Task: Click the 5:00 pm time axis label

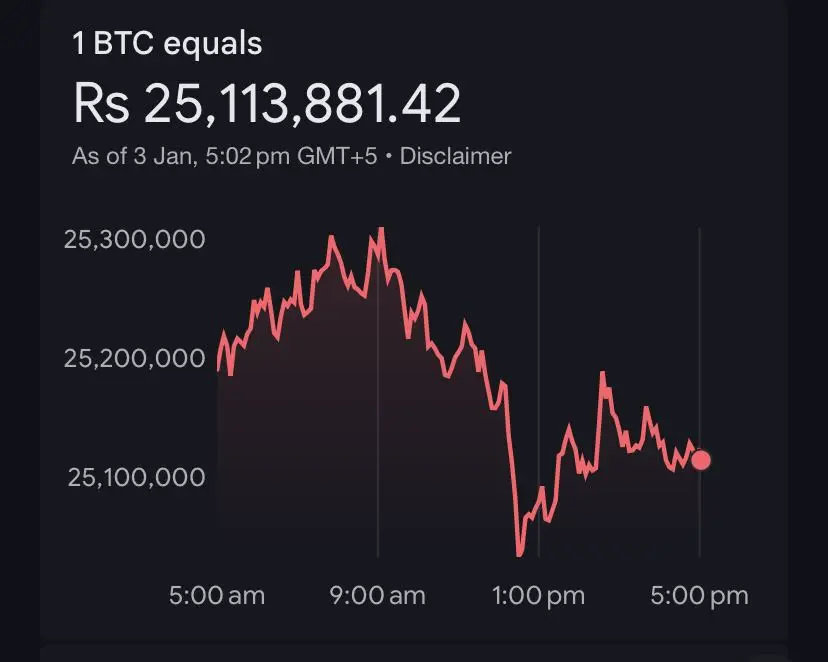Action: (x=699, y=596)
